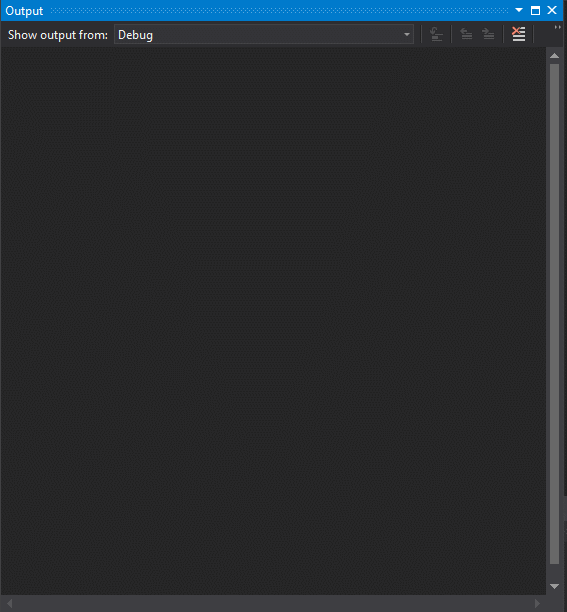Click the vertical scroll down arrow
Screen dimensions: 567x612
pyautogui.click(x=554, y=586)
